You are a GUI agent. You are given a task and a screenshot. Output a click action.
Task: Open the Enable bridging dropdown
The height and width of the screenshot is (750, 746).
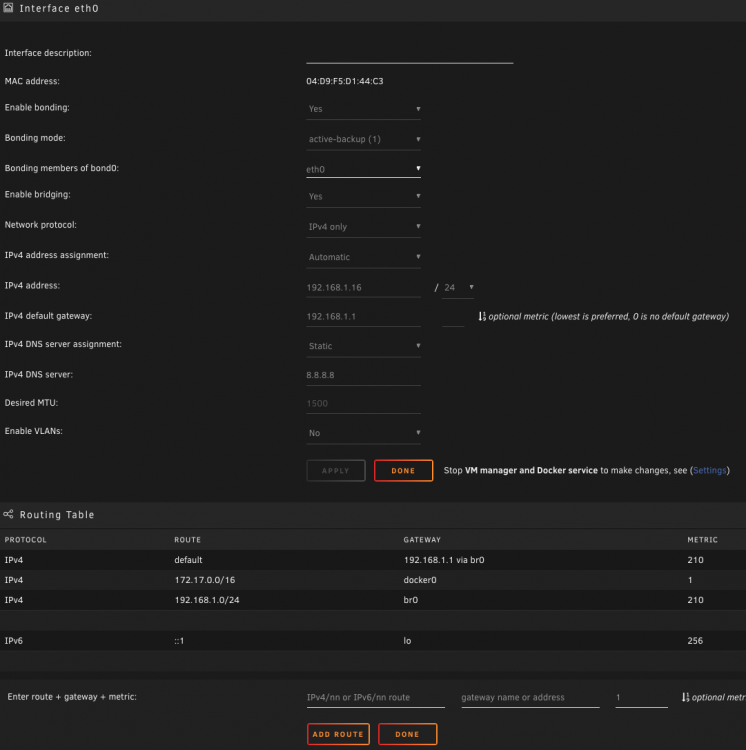(x=363, y=197)
